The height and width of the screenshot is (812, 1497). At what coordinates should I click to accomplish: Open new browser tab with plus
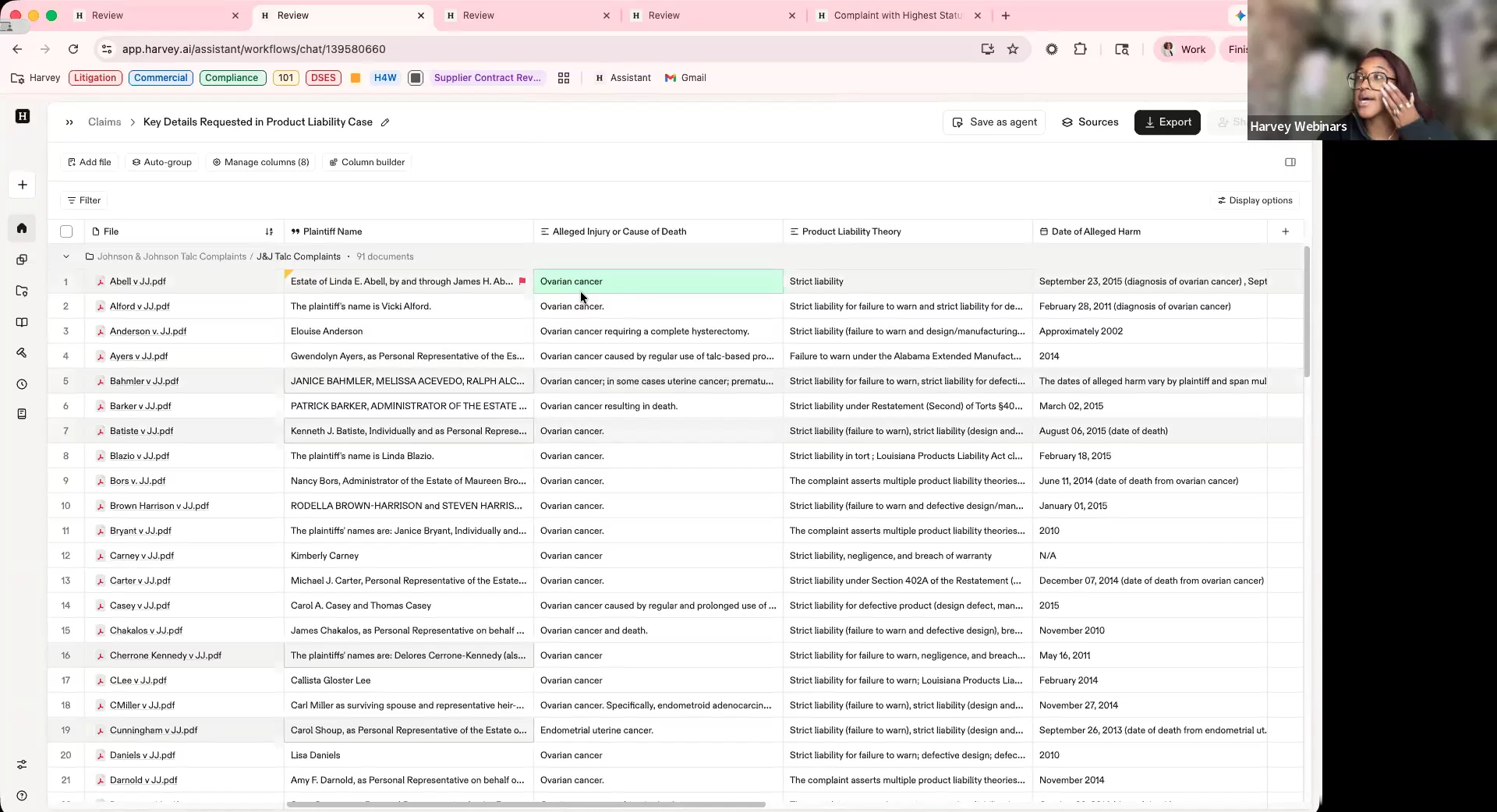[x=1006, y=16]
